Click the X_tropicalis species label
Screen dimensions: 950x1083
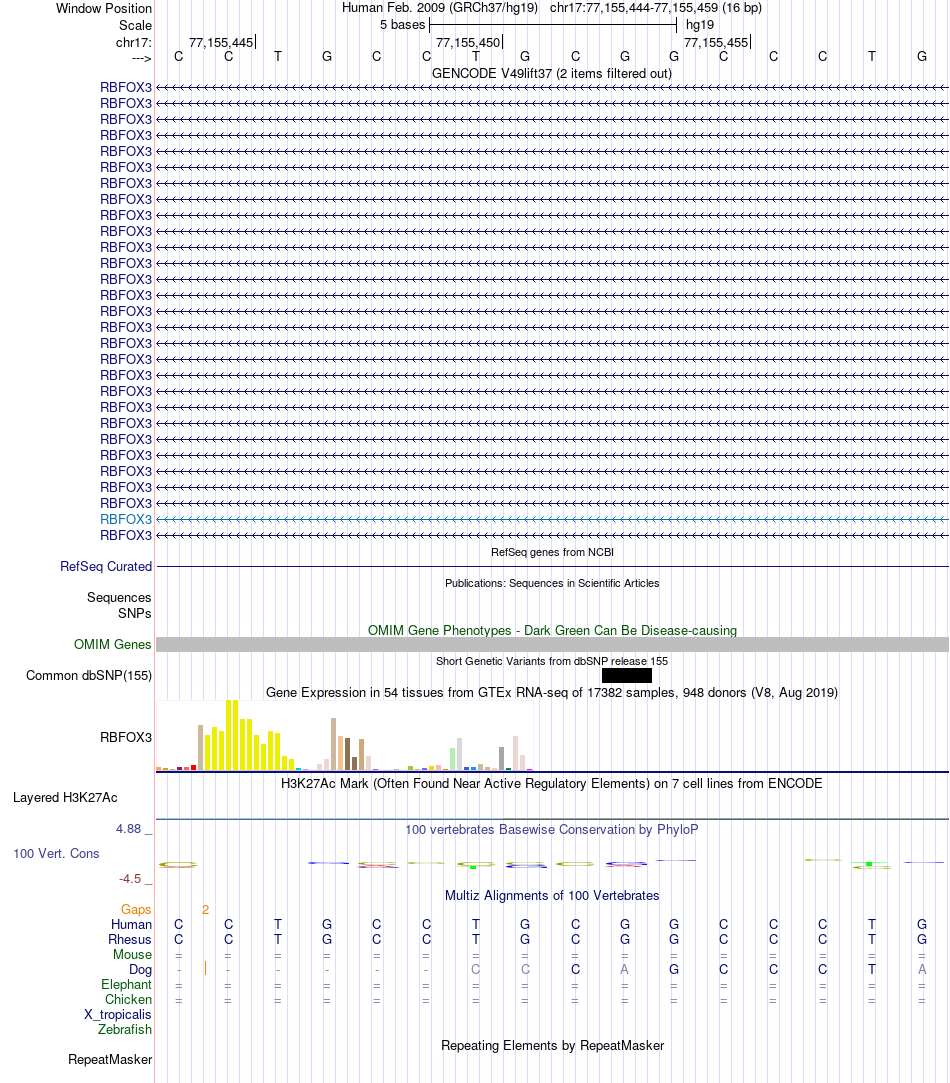click(x=117, y=1015)
